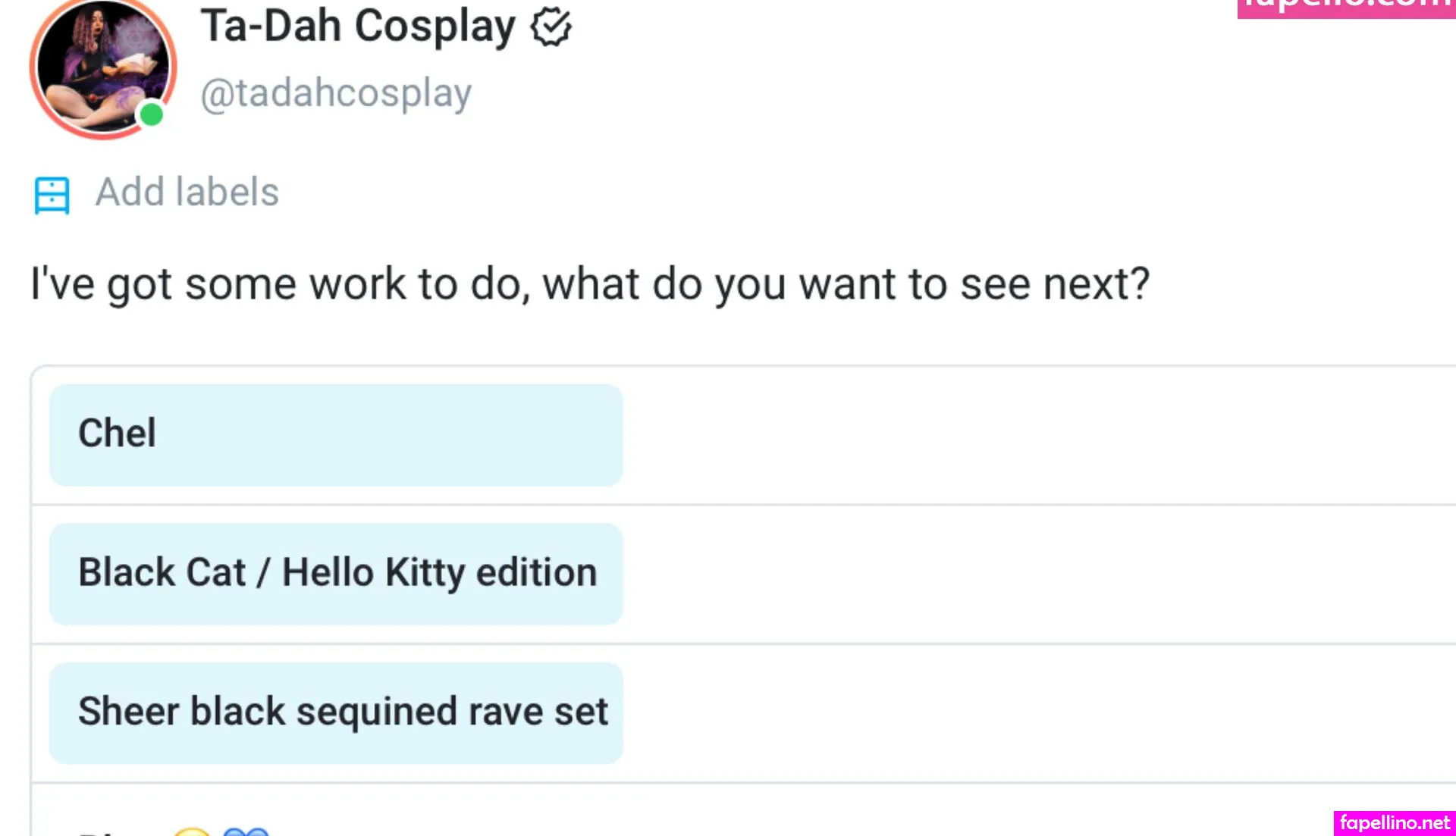Image resolution: width=1456 pixels, height=836 pixels.
Task: Select Black Cat / Hello Kitty edition option
Action: pyautogui.click(x=335, y=574)
